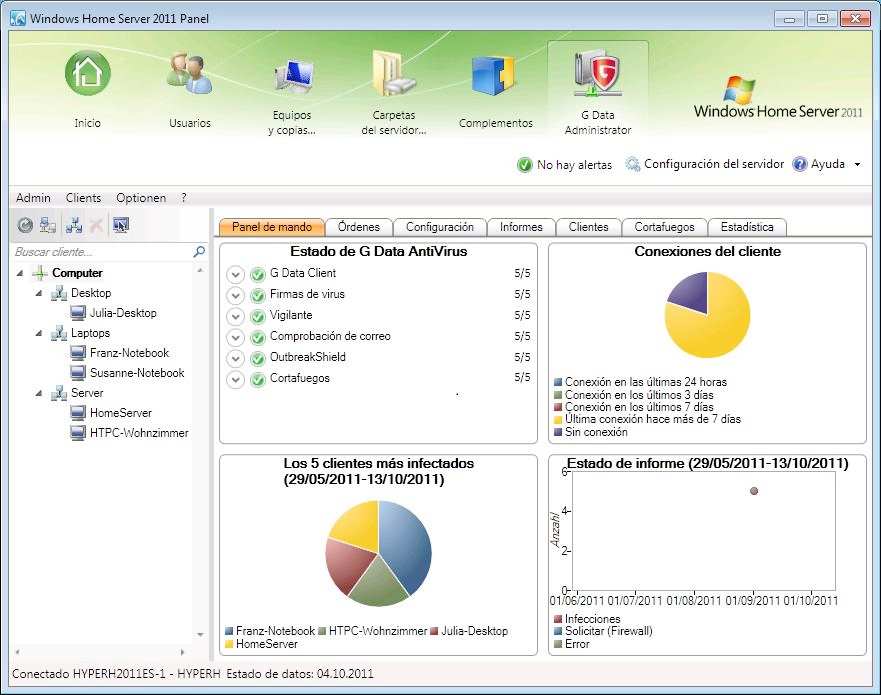Click the No hay alertas status indicator
The image size is (881, 695).
point(564,165)
